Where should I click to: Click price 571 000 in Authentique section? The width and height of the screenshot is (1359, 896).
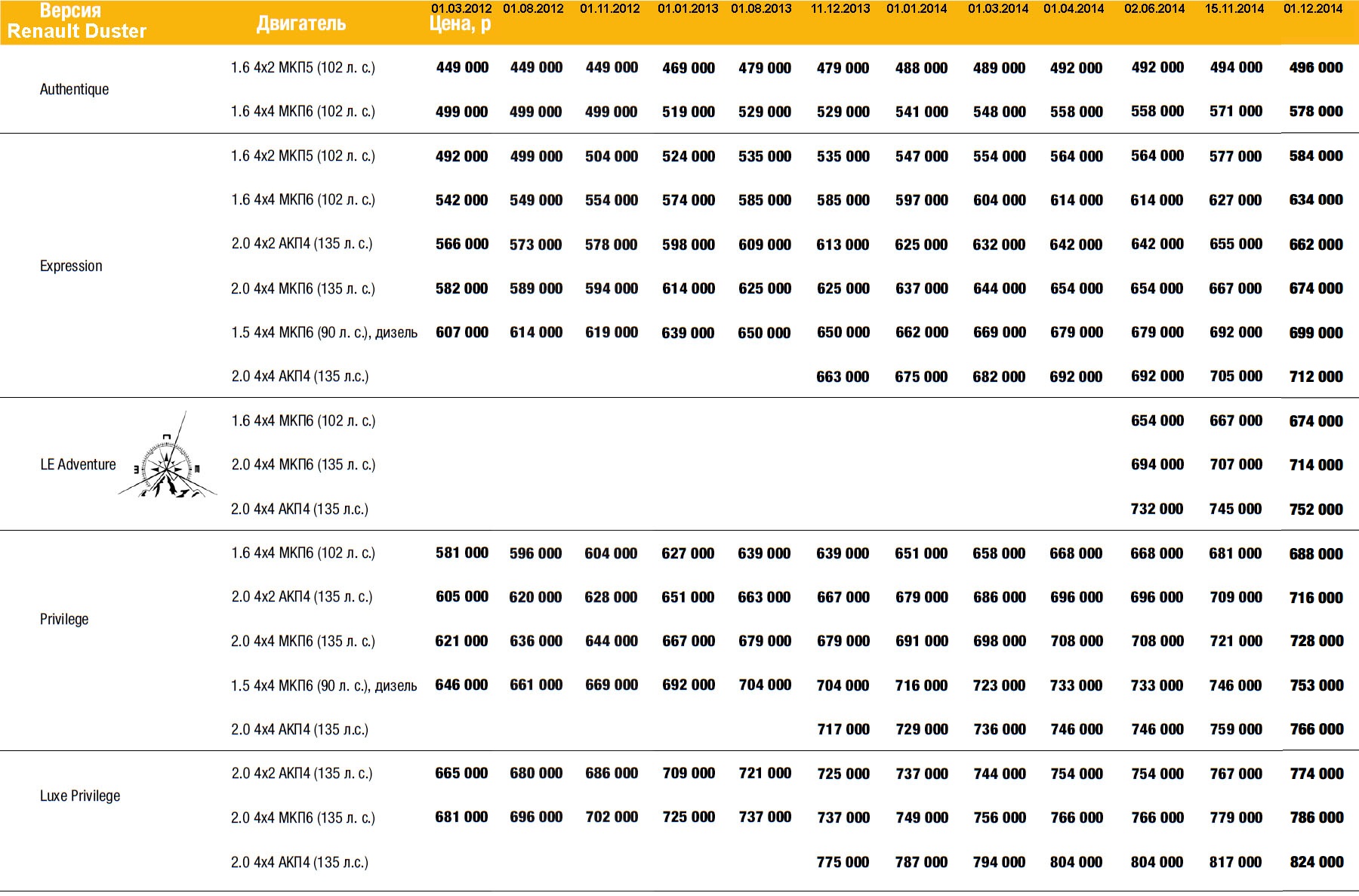point(1236,111)
